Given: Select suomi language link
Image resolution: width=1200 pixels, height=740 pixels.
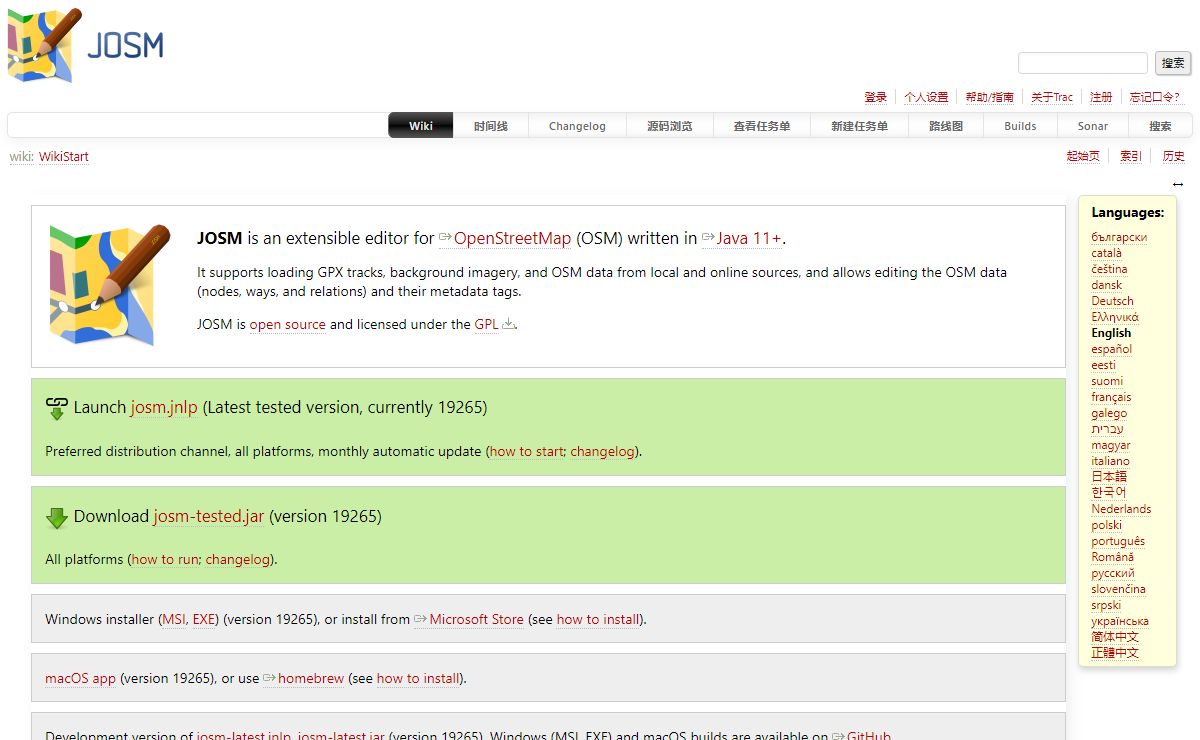Looking at the screenshot, I should point(1107,381).
